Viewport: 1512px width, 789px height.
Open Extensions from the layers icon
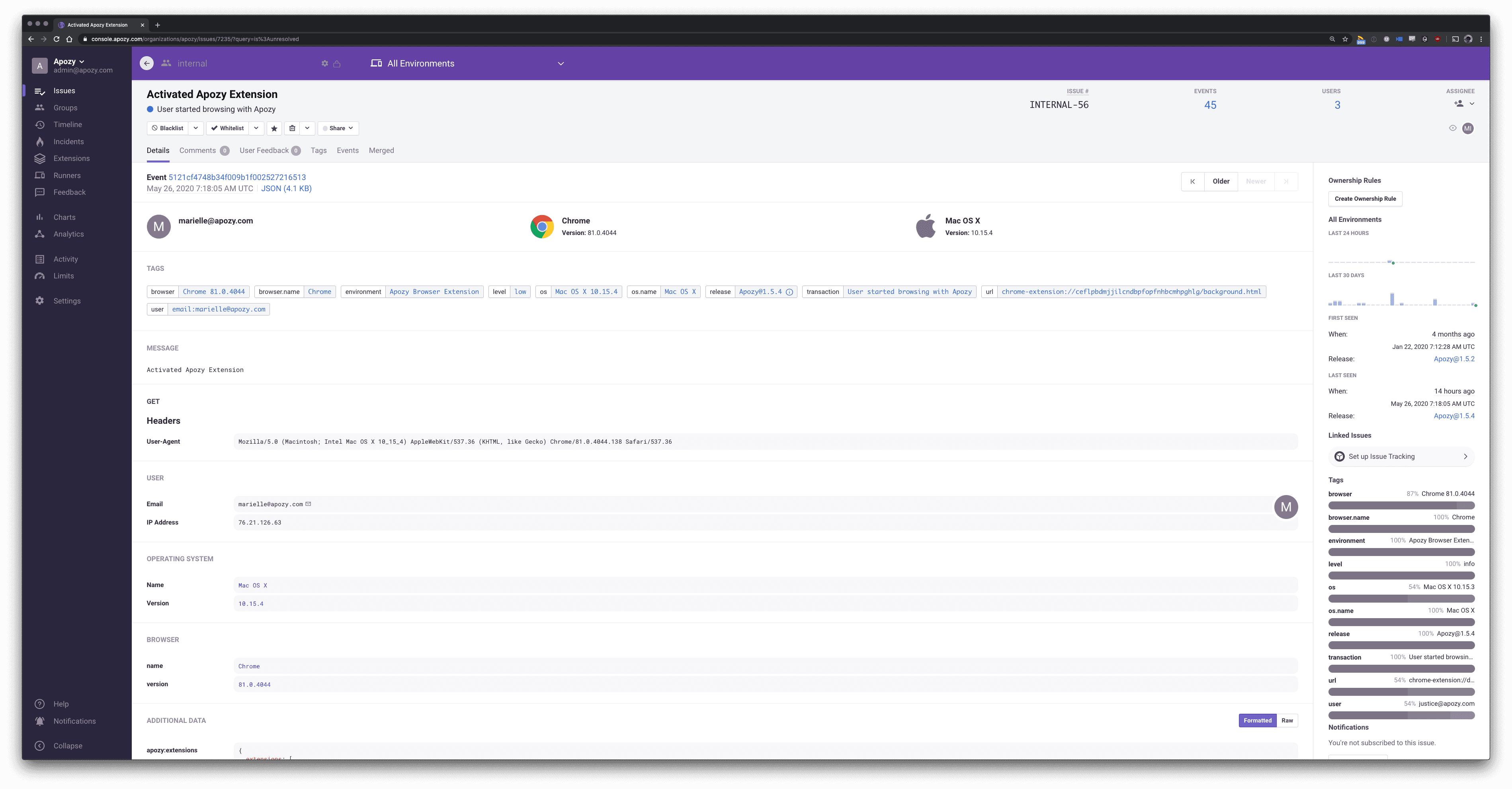click(40, 159)
